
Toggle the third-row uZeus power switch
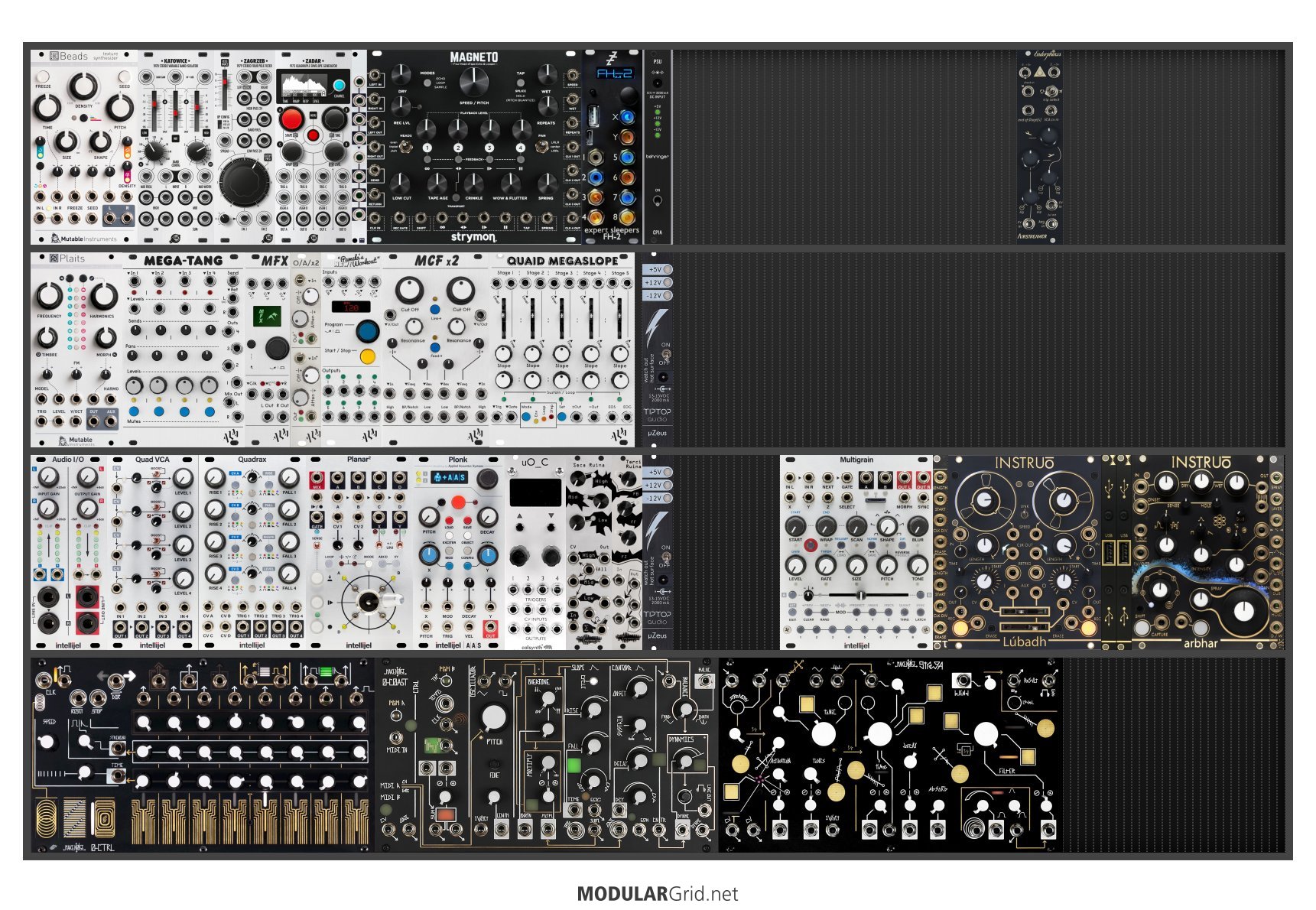pos(664,557)
